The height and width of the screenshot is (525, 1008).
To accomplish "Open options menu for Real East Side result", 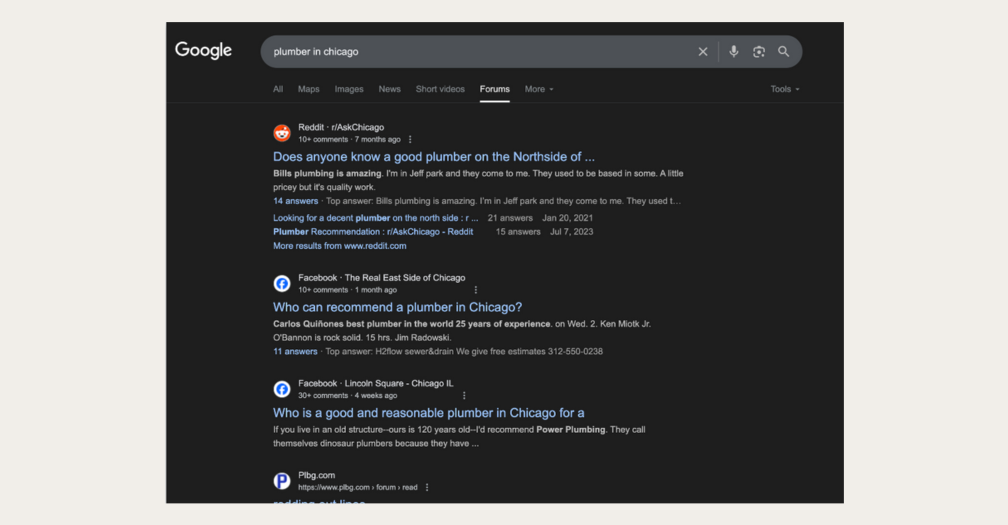I will [x=476, y=290].
